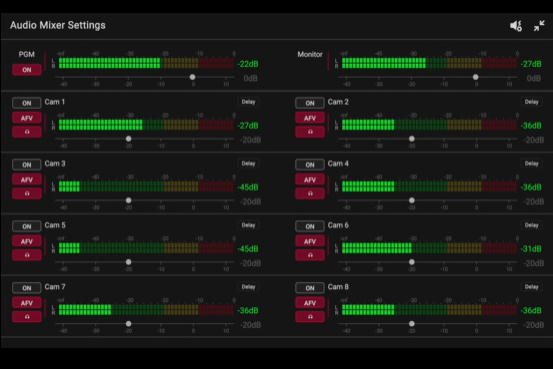This screenshot has height=369, width=553.
Task: Disable AFV for Cam 2
Action: tap(310, 118)
